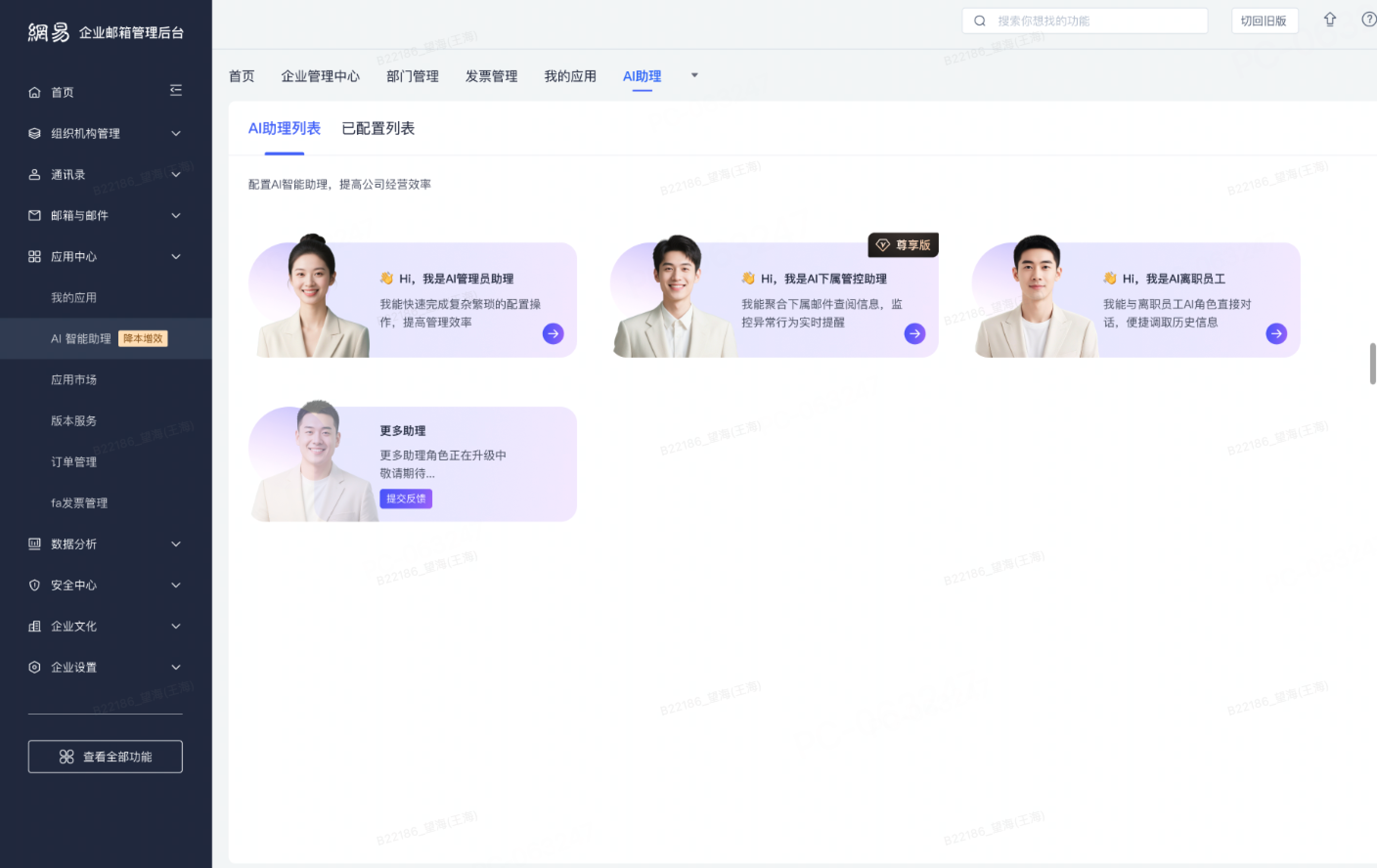Screen dimensions: 1377x868
Task: Select the AI助理 top tab
Action: click(642, 76)
